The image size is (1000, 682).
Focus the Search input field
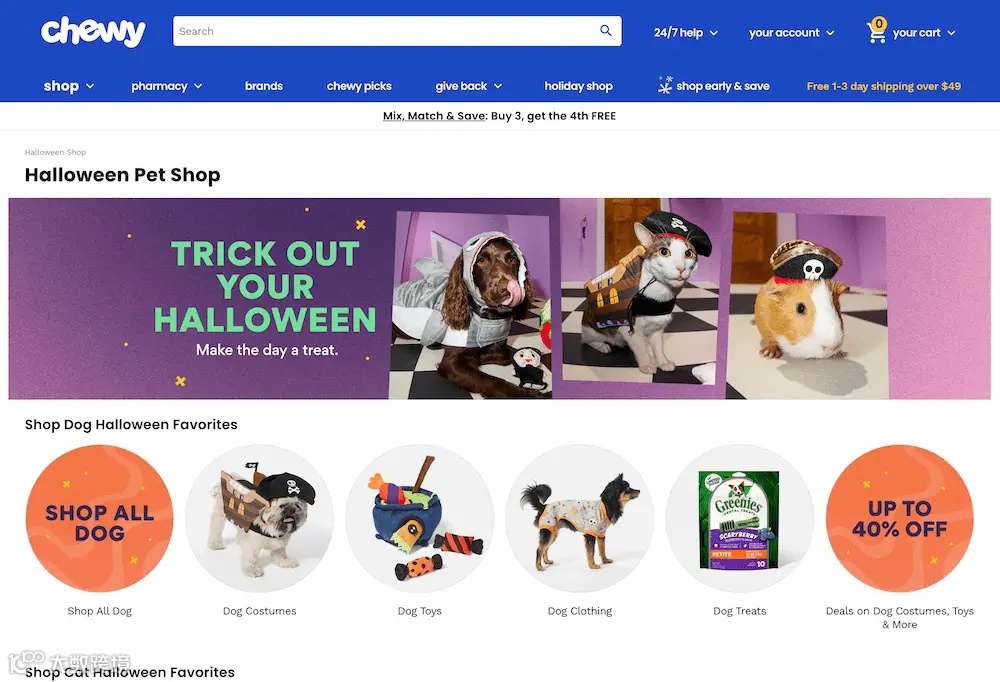(x=385, y=31)
